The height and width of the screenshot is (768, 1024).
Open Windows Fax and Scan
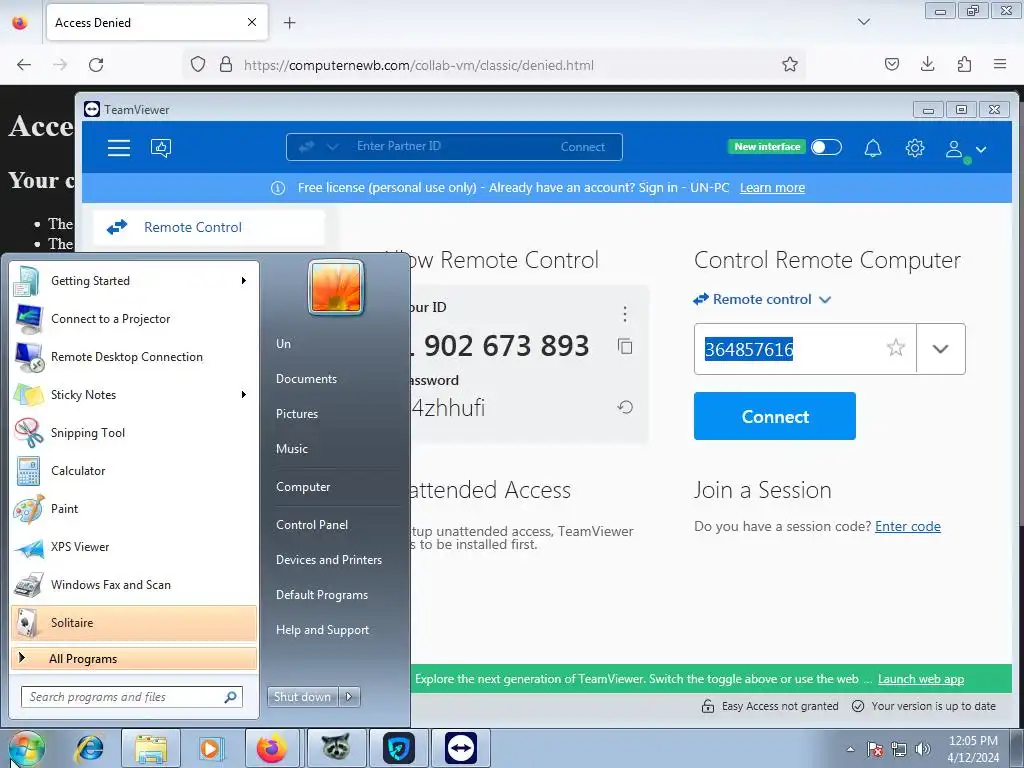134,584
